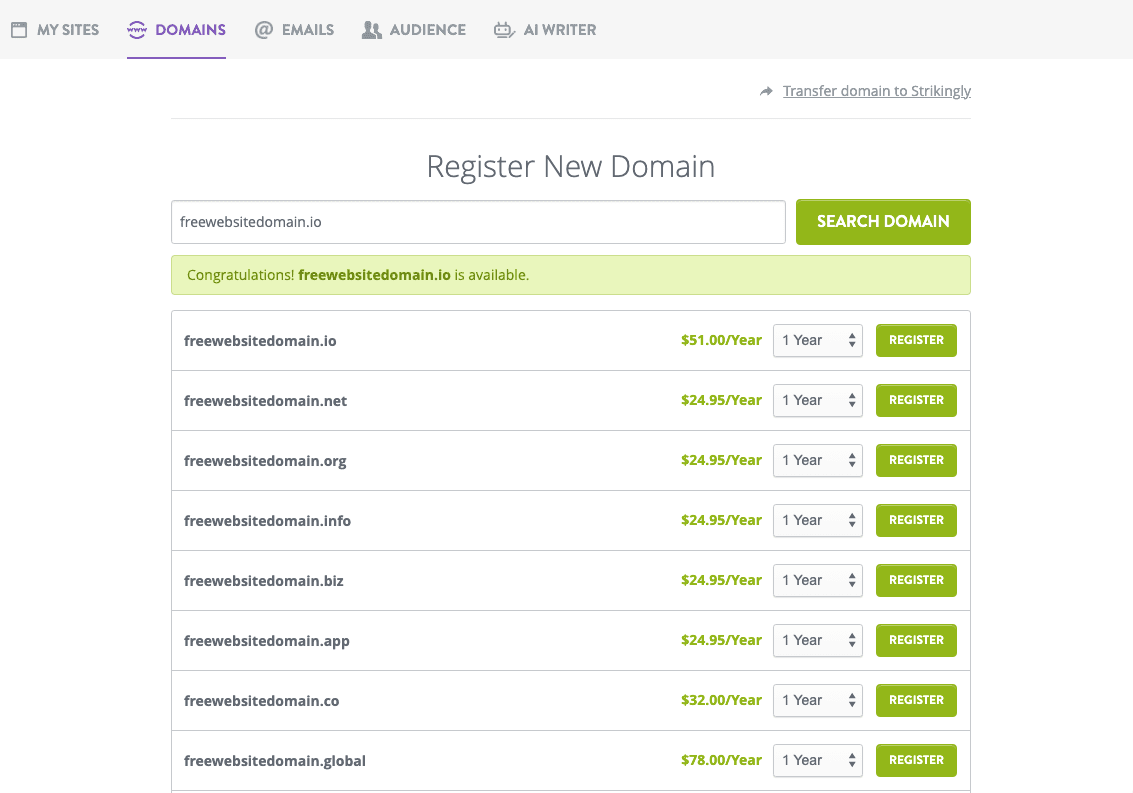Register freewebsitedomain.io
Viewport: 1133px width, 793px height.
(x=916, y=340)
